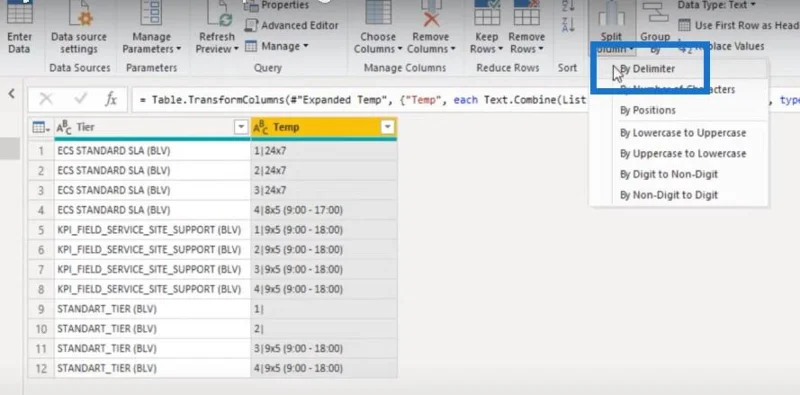Select the Temp cell in row 11

(323, 349)
